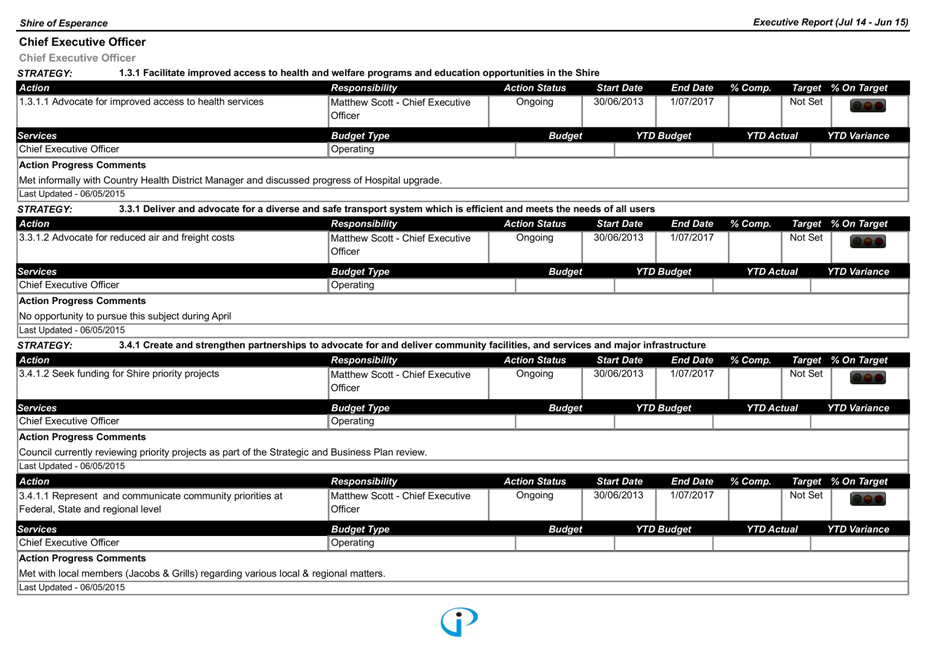
Task: Click the blue 'i' logo at page bottom
Action: tap(459, 621)
